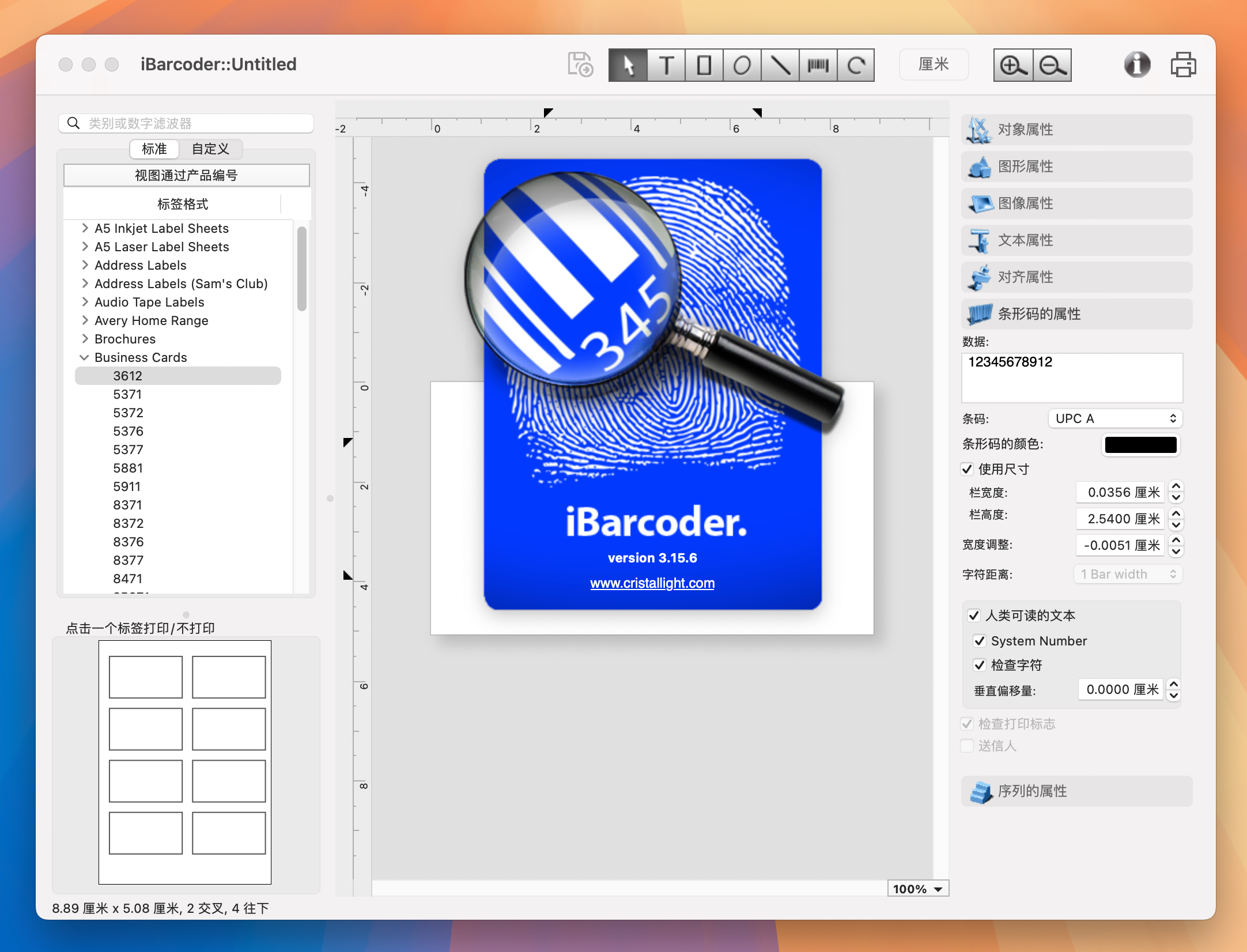The width and height of the screenshot is (1247, 952).
Task: Select the arrow pointer tool
Action: [628, 65]
